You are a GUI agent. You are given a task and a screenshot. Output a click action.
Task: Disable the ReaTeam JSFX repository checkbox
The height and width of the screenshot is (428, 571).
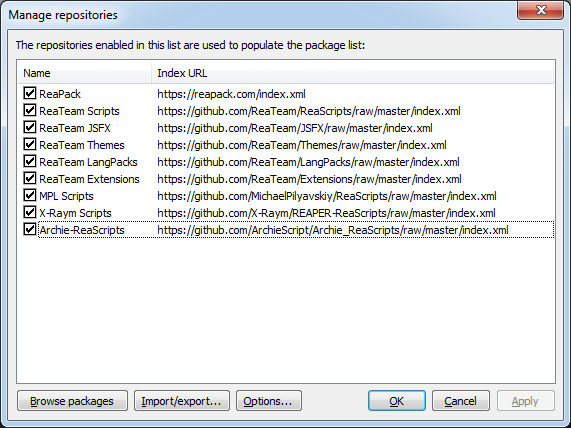(29, 127)
